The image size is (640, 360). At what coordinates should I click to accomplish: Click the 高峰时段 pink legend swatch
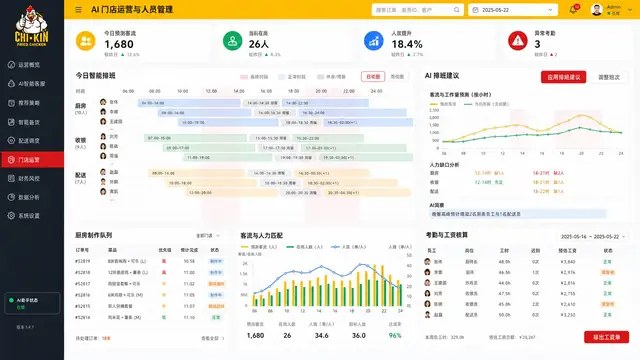pyautogui.click(x=244, y=77)
